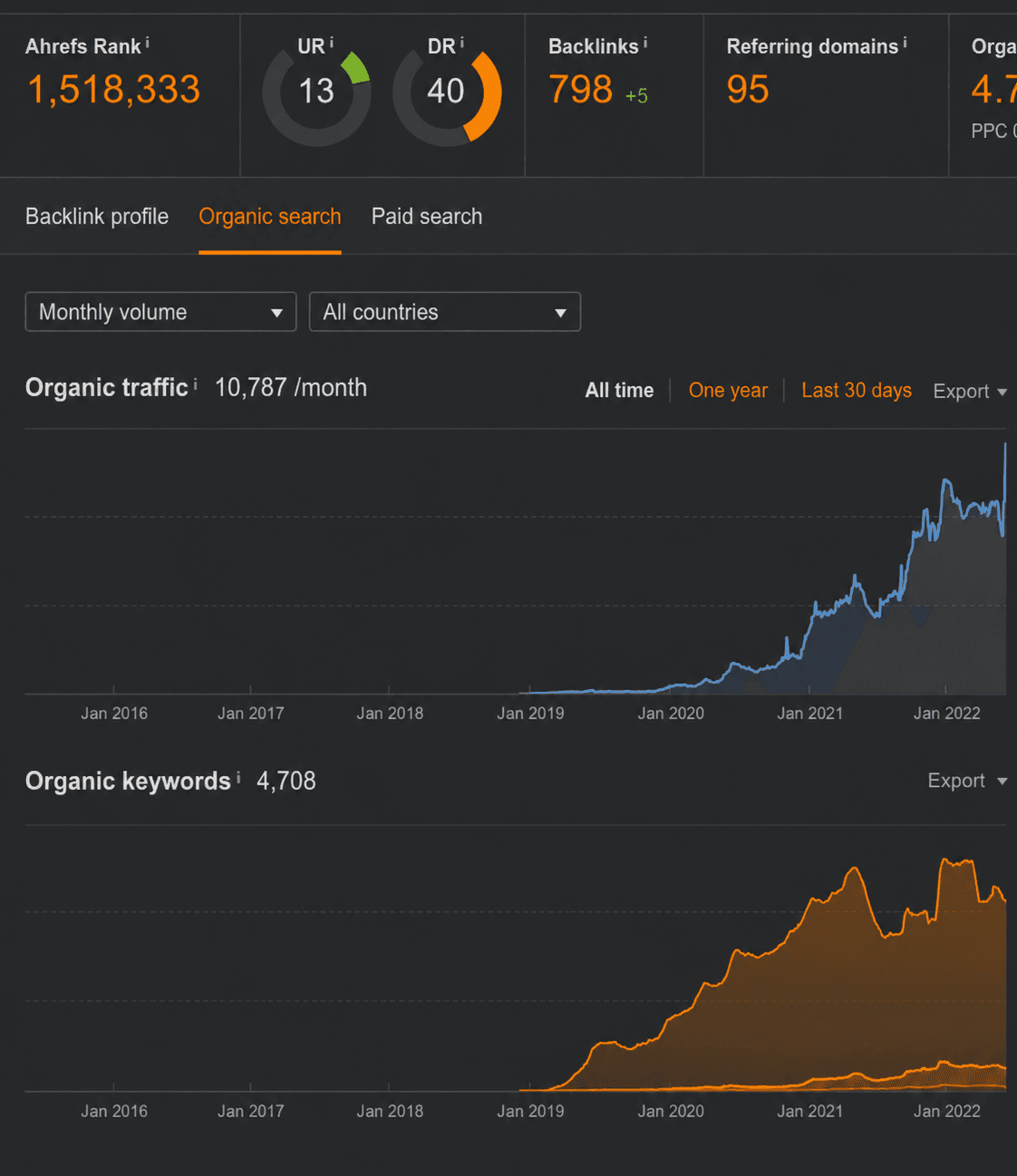Image resolution: width=1017 pixels, height=1176 pixels.
Task: Click the 10,787 /month traffic value
Action: coord(291,388)
